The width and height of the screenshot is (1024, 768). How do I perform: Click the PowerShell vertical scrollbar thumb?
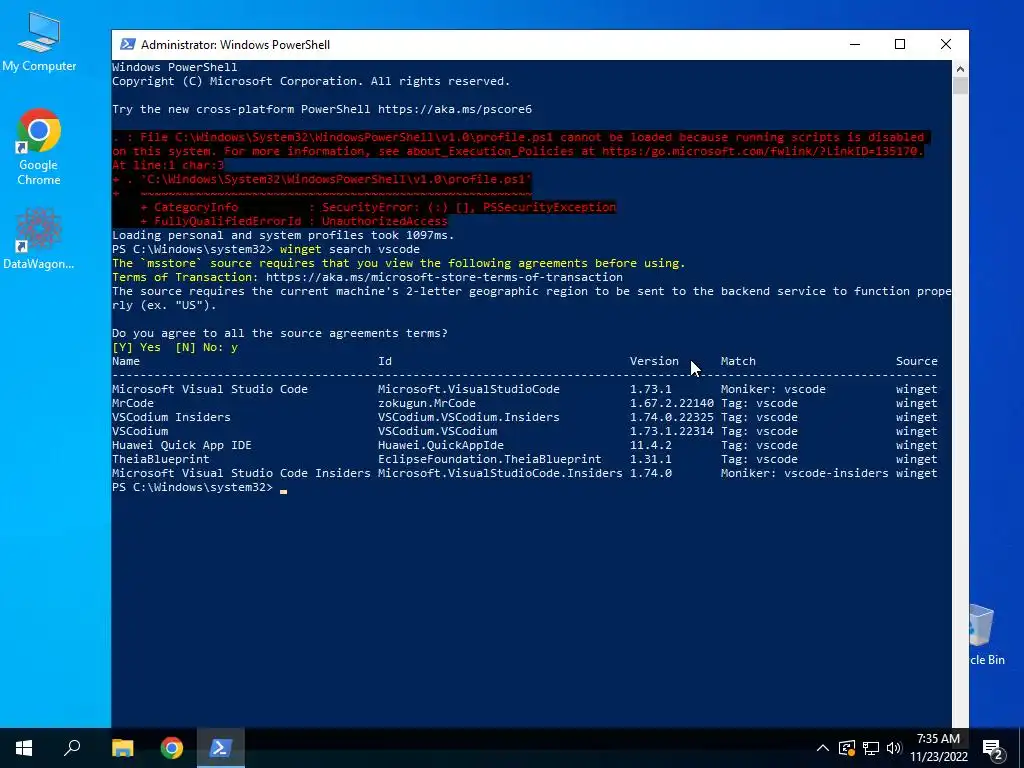point(960,86)
